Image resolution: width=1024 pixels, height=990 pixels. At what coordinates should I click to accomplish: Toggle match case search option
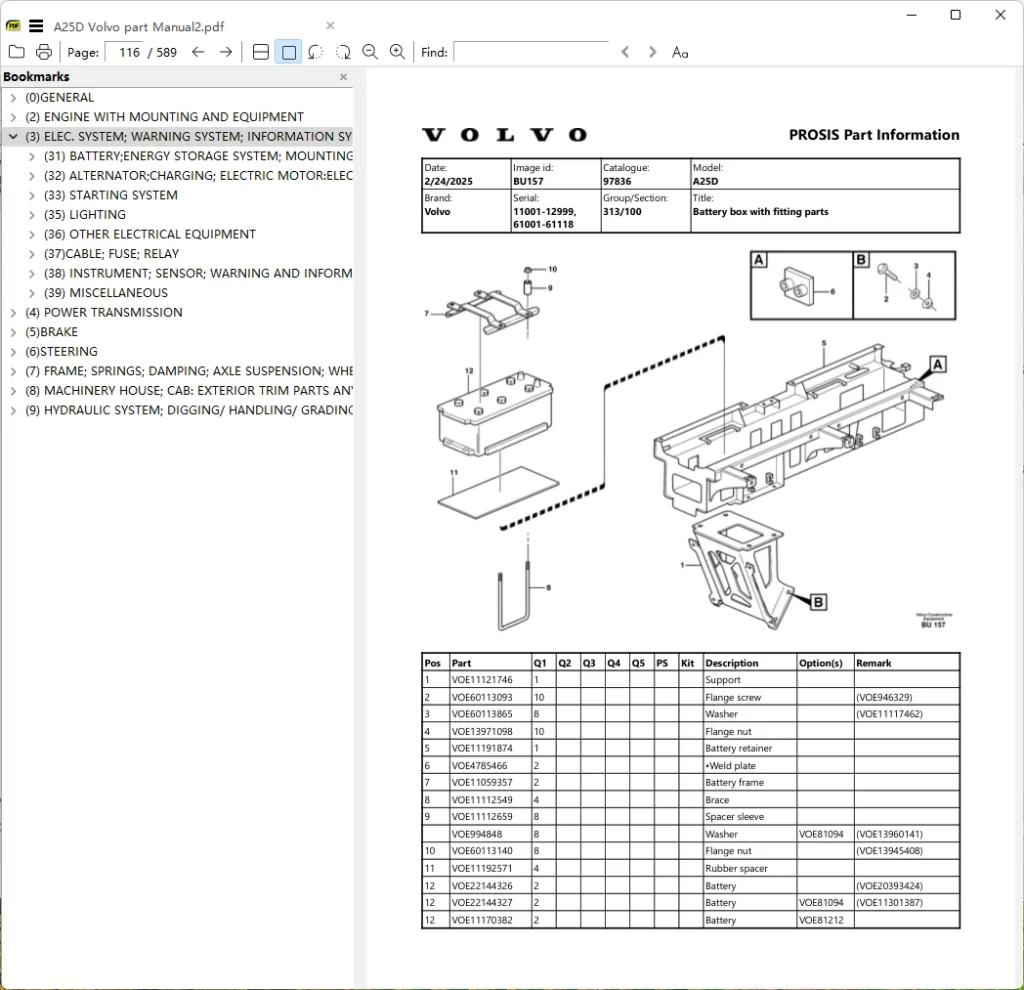tap(680, 52)
